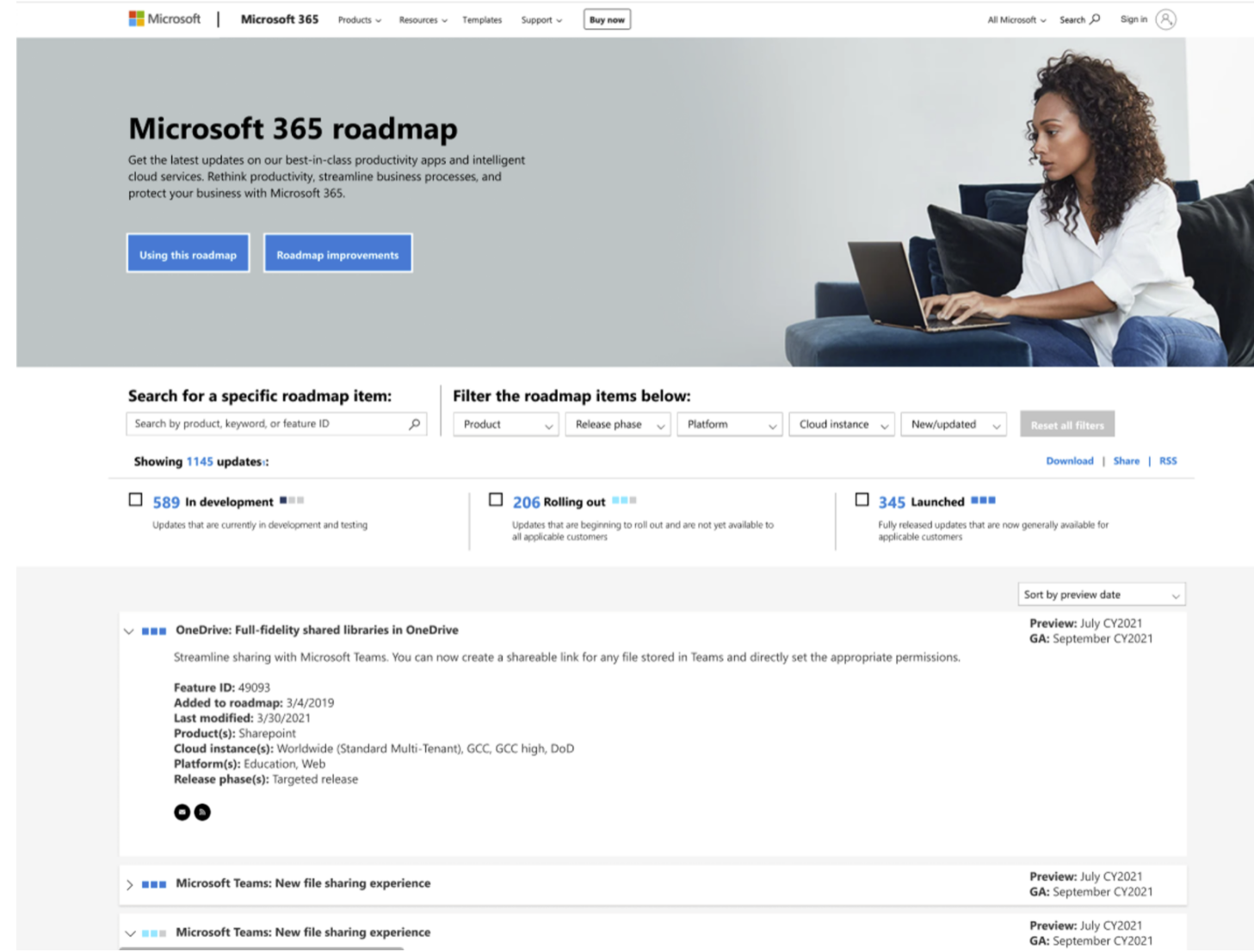Click the Reset all filters button
Viewport: 1254px width, 952px height.
(x=1067, y=424)
